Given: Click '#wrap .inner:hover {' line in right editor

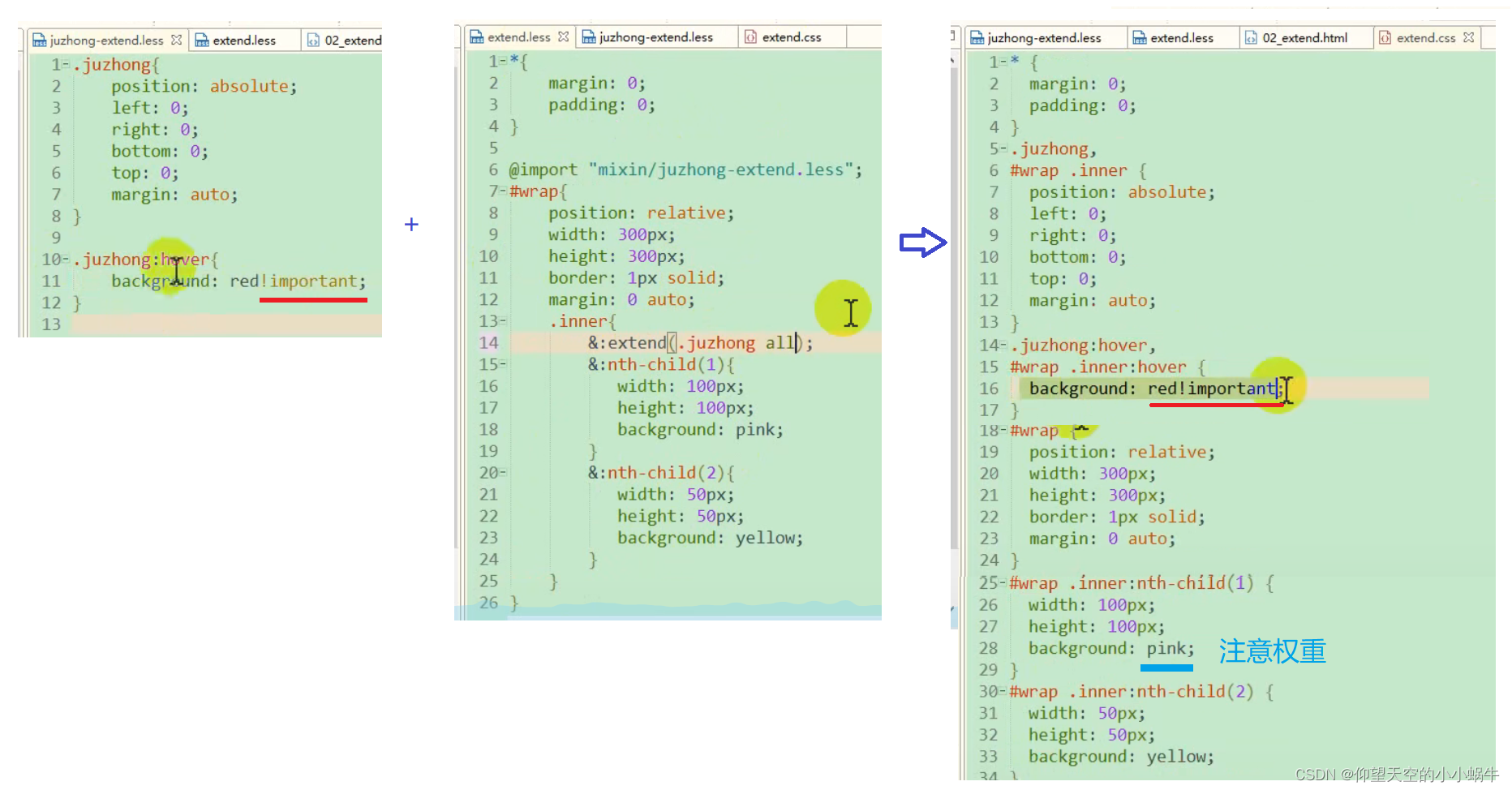Looking at the screenshot, I should (1107, 367).
